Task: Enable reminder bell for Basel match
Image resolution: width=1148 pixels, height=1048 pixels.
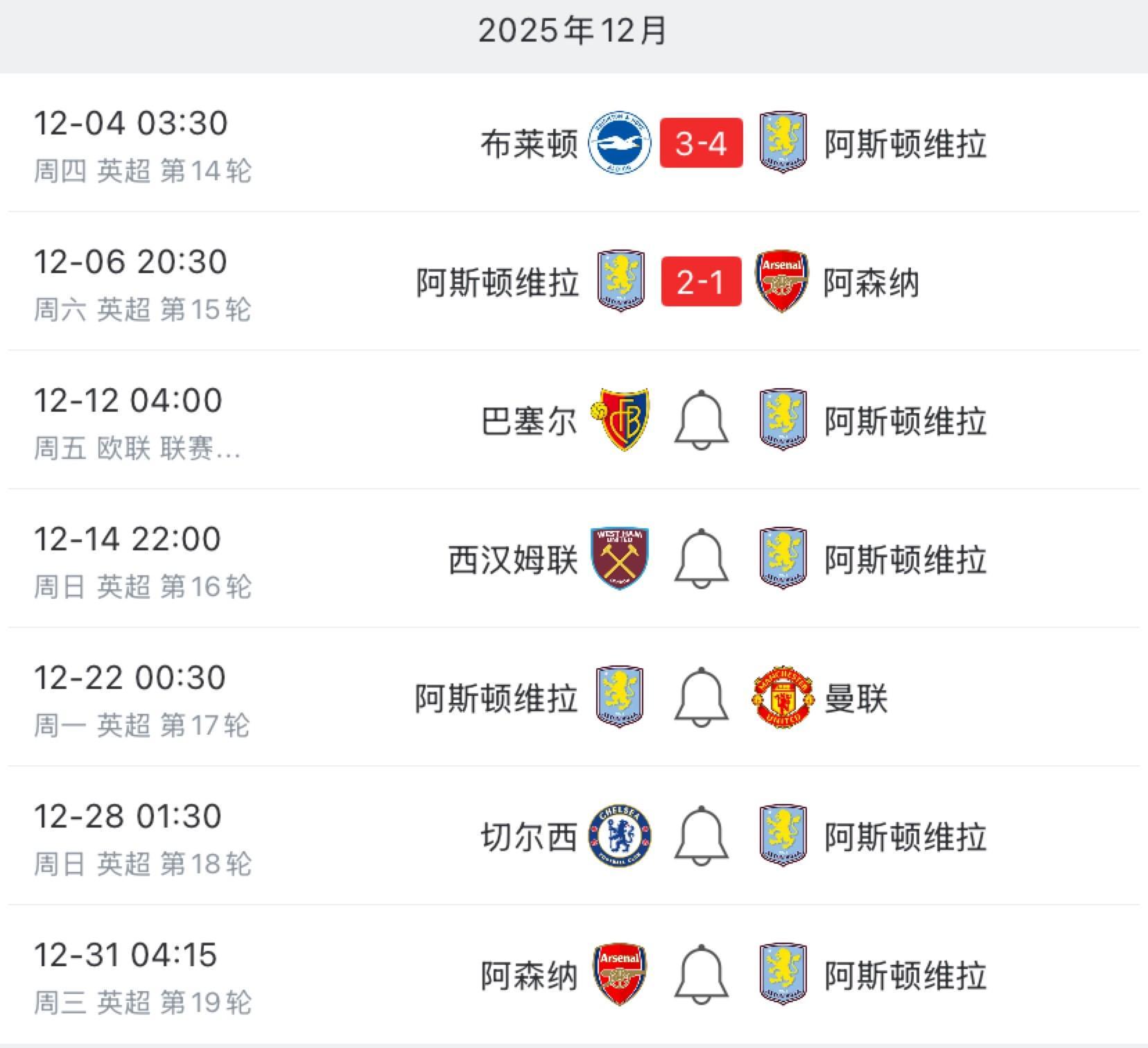Action: pyautogui.click(x=701, y=420)
